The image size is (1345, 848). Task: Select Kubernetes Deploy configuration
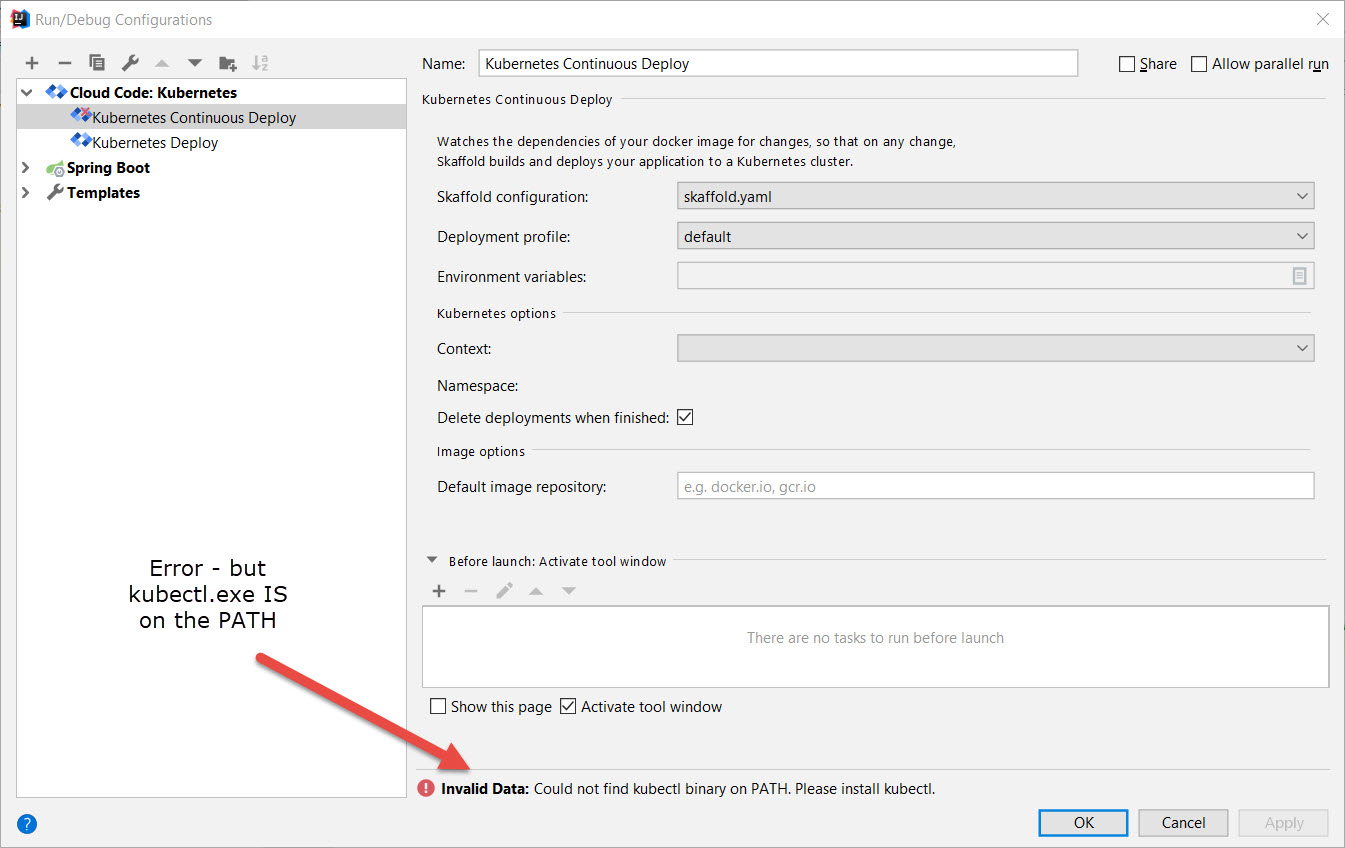211,142
